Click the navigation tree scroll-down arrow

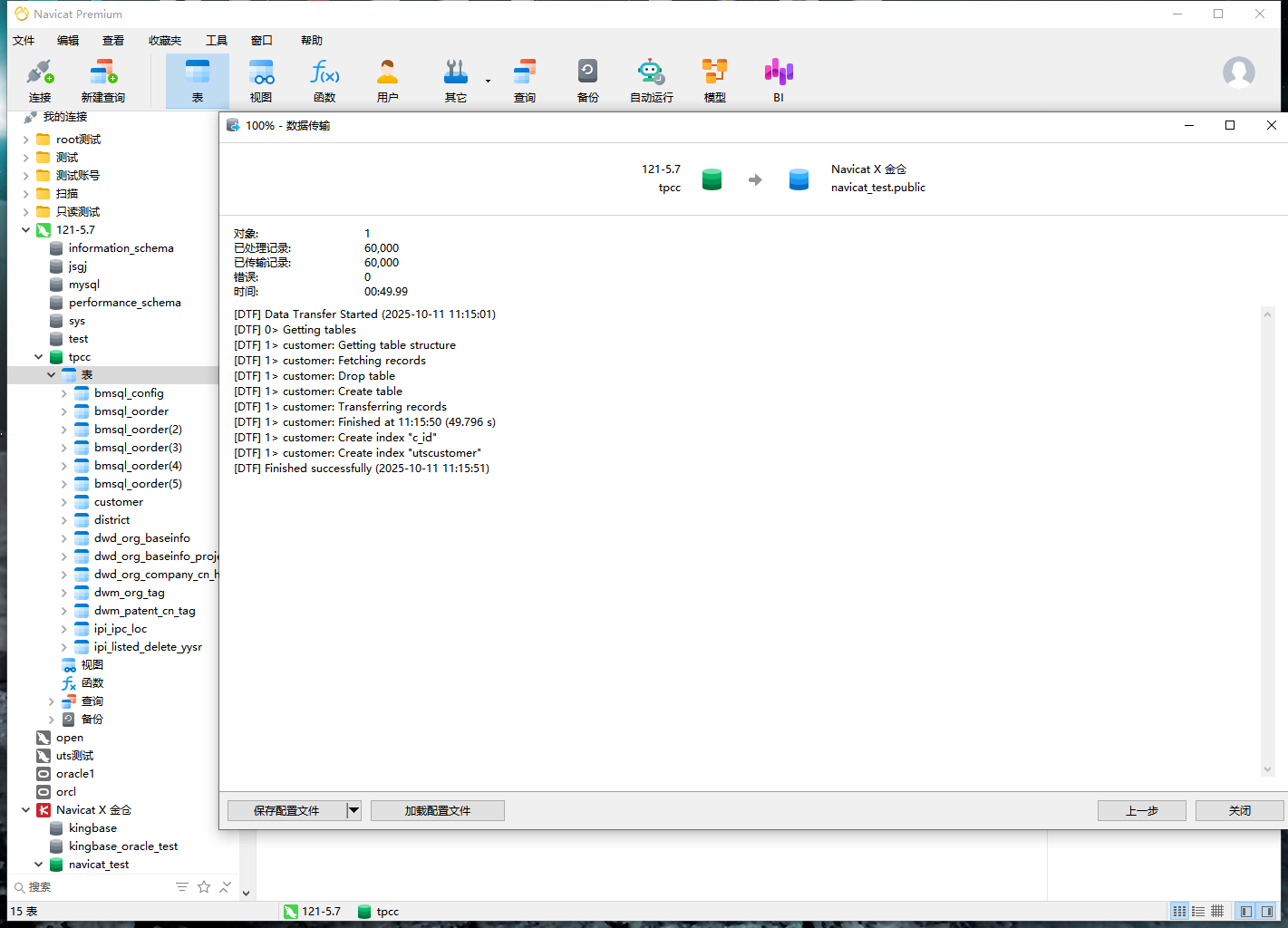(x=246, y=893)
